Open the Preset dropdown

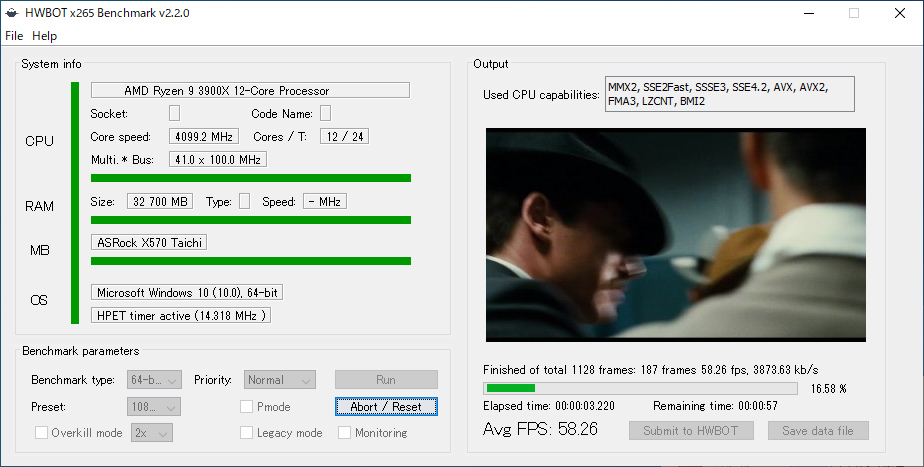click(x=153, y=407)
